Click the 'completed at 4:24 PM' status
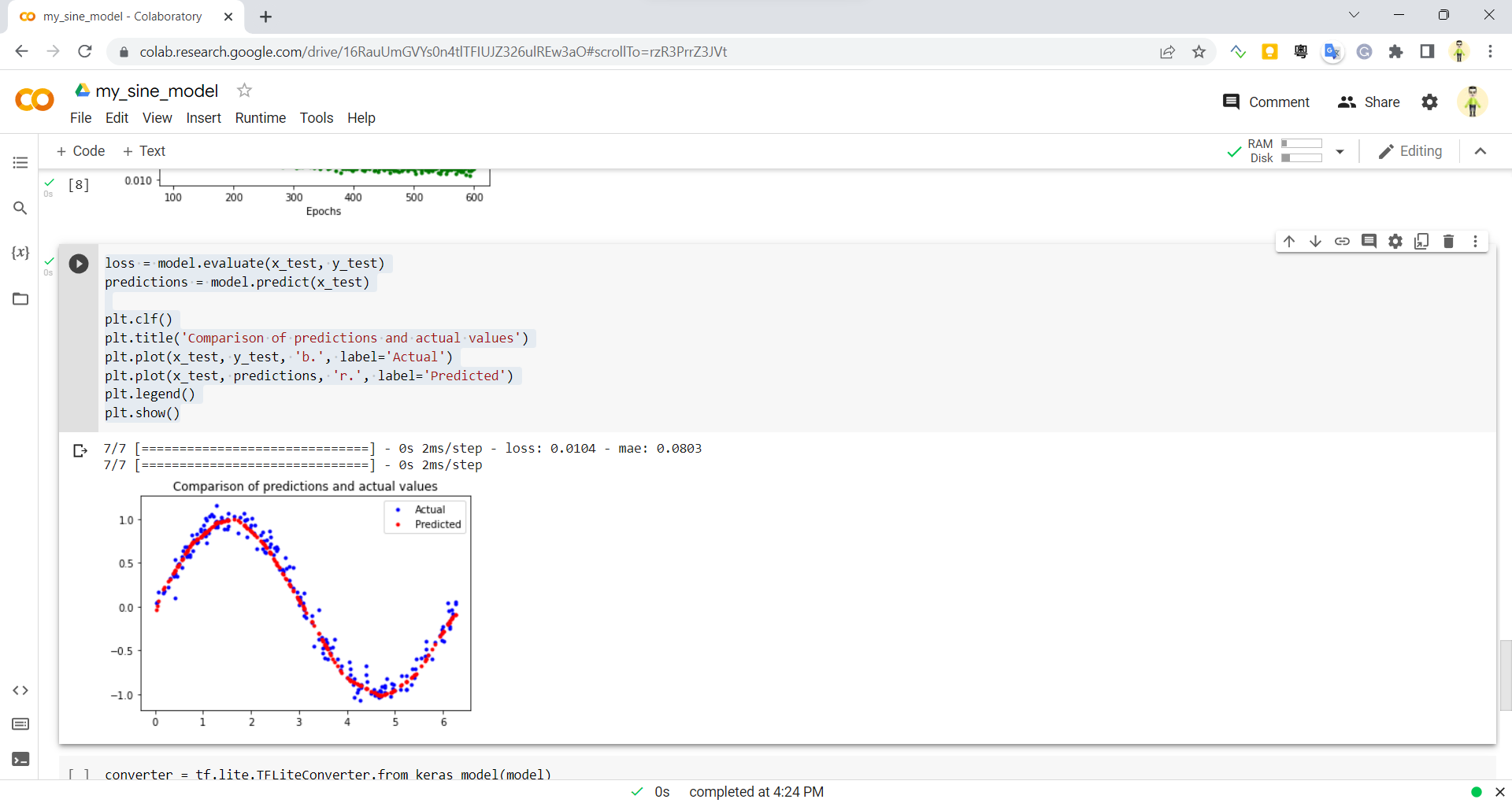 (756, 792)
